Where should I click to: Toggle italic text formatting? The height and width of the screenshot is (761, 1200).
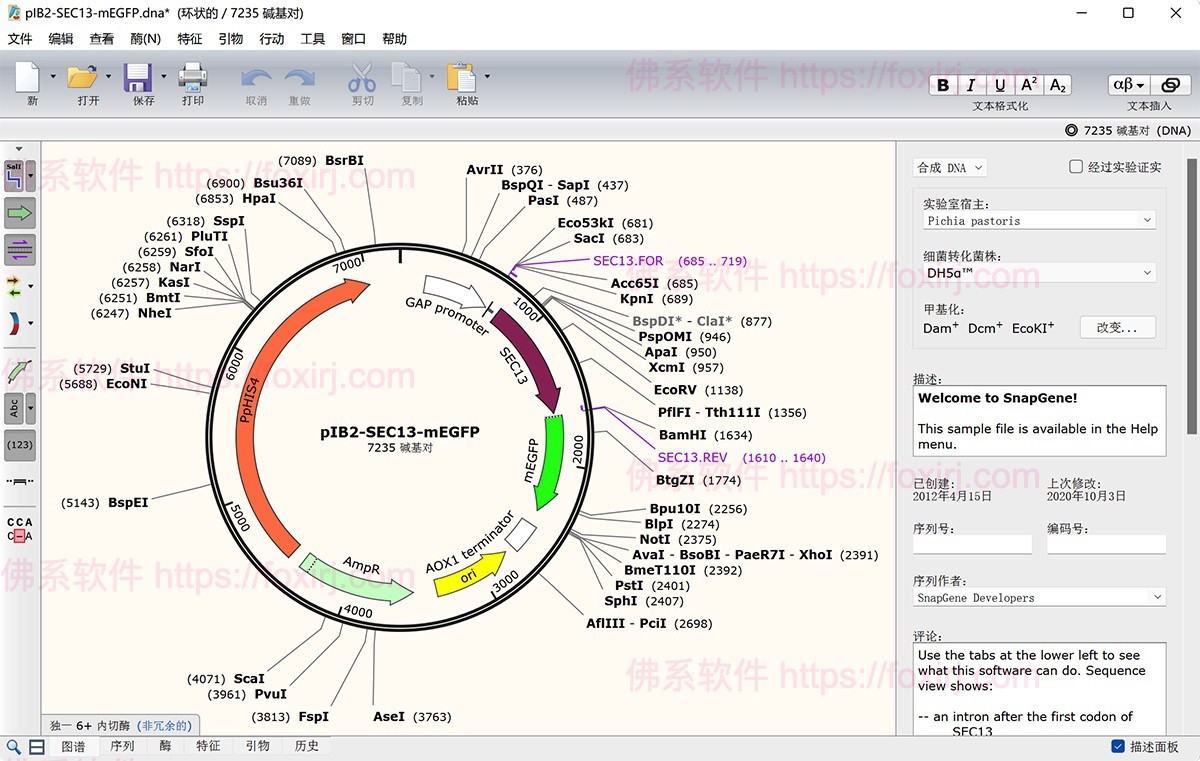point(969,85)
